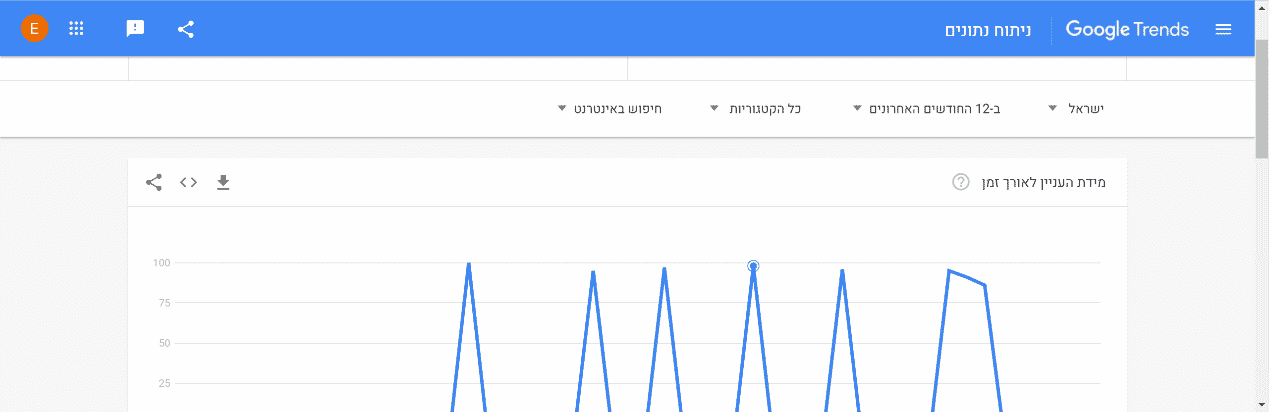Expand the ישראל region dropdown
Screen dimensions: 1269x412
click(x=1076, y=108)
